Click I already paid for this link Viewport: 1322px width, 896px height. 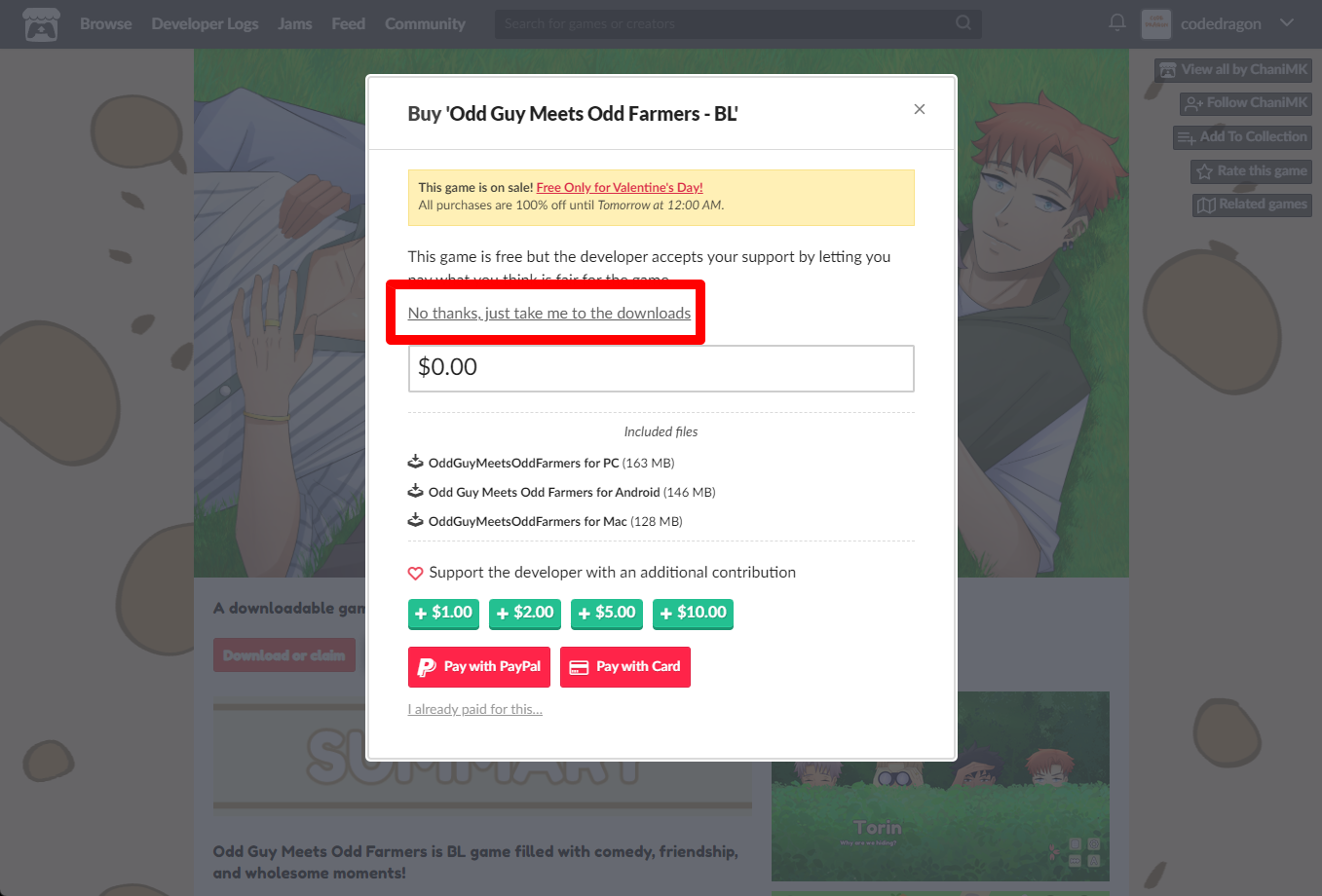coord(475,709)
